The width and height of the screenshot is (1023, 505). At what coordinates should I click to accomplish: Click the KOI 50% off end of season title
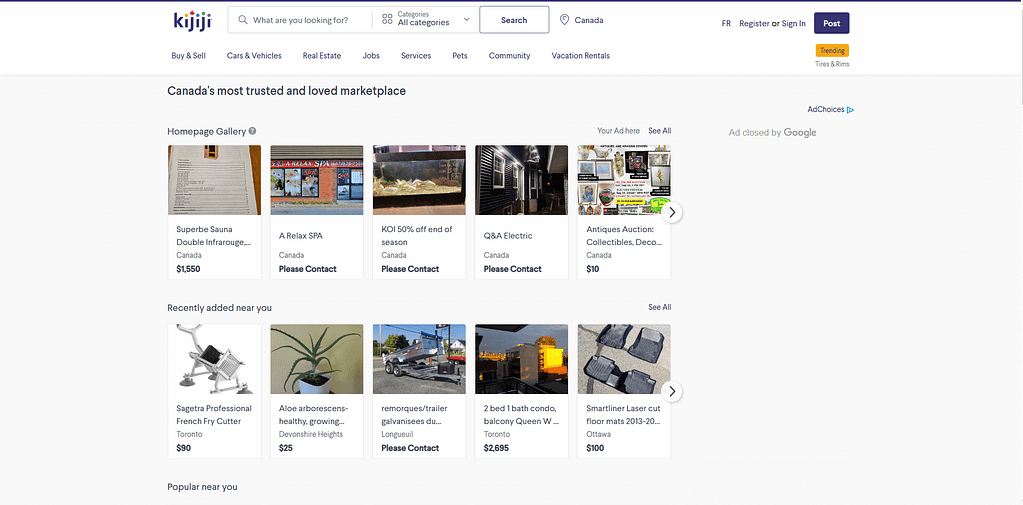click(417, 236)
